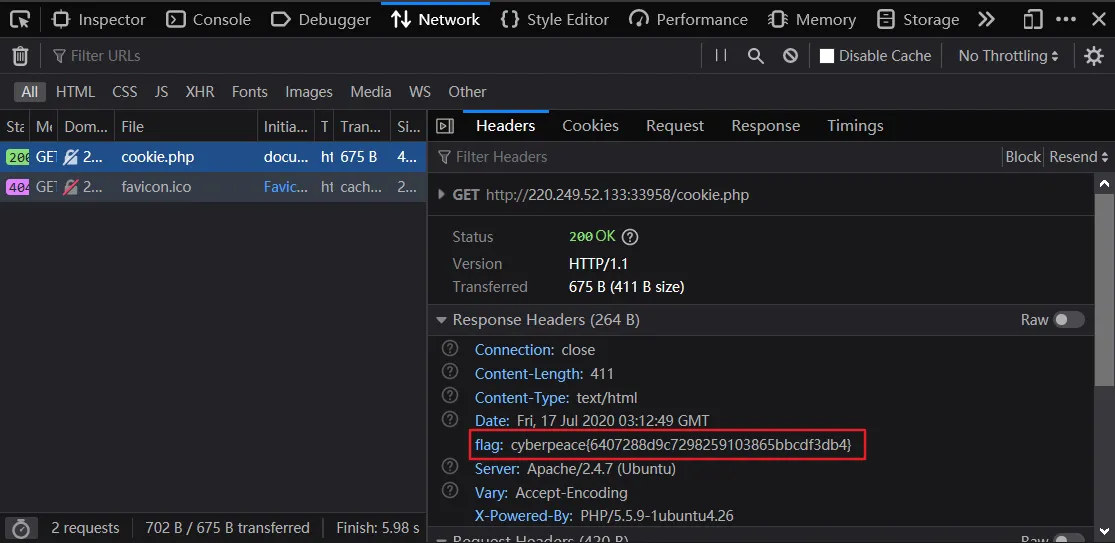The image size is (1115, 543).
Task: Click the Block button
Action: (x=1023, y=157)
